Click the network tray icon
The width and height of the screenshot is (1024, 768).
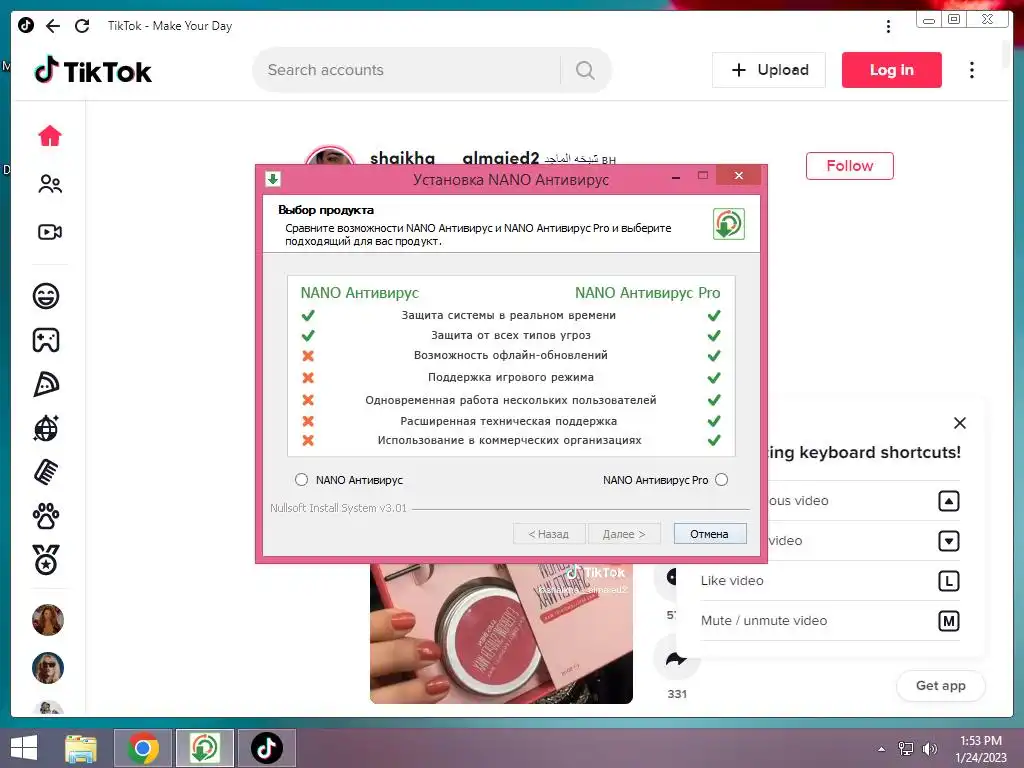[x=906, y=748]
